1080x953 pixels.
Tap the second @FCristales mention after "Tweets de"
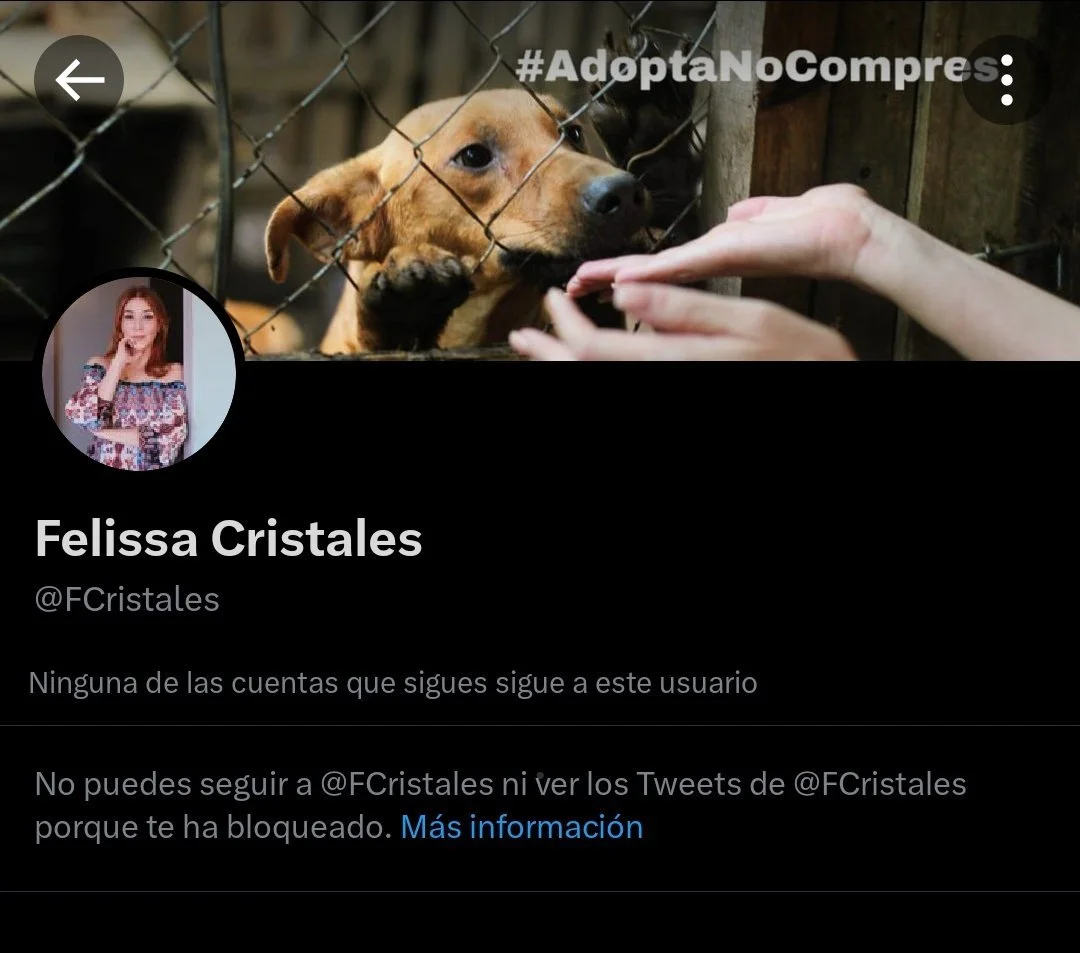(880, 784)
